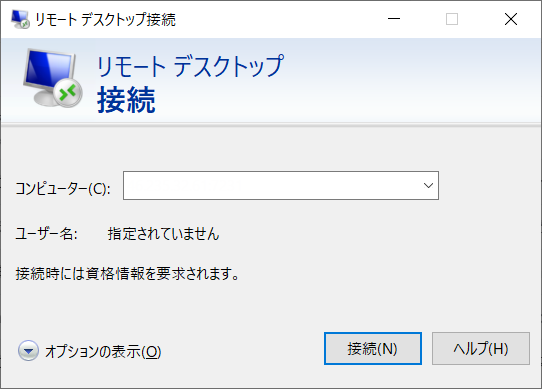
Task: Click the green arrows connection badge
Action: point(68,93)
